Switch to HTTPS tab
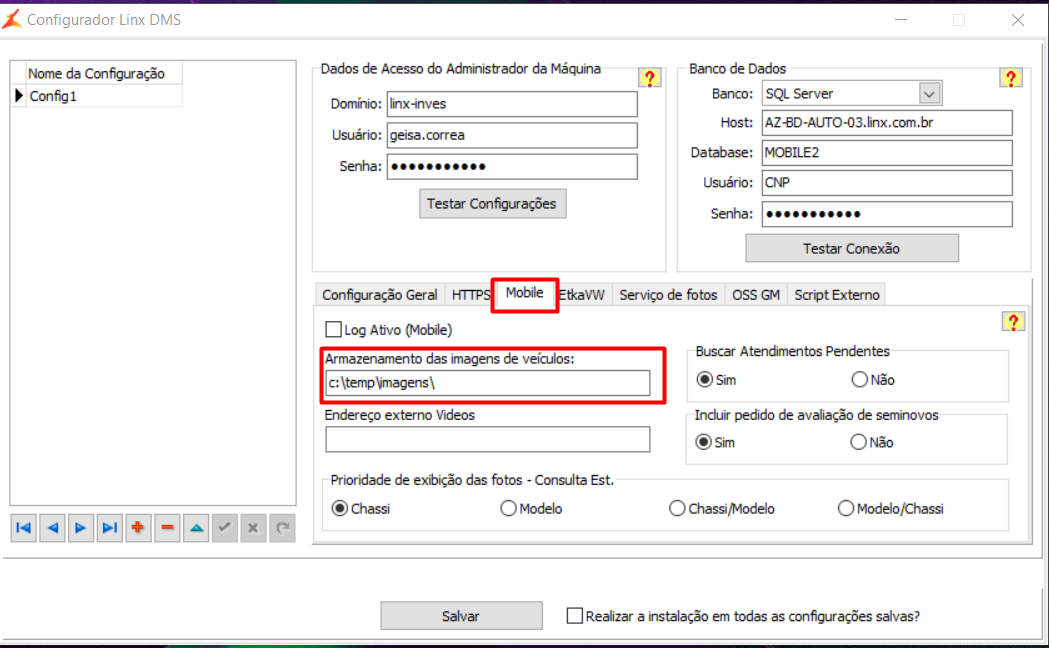The image size is (1049, 648). 470,295
